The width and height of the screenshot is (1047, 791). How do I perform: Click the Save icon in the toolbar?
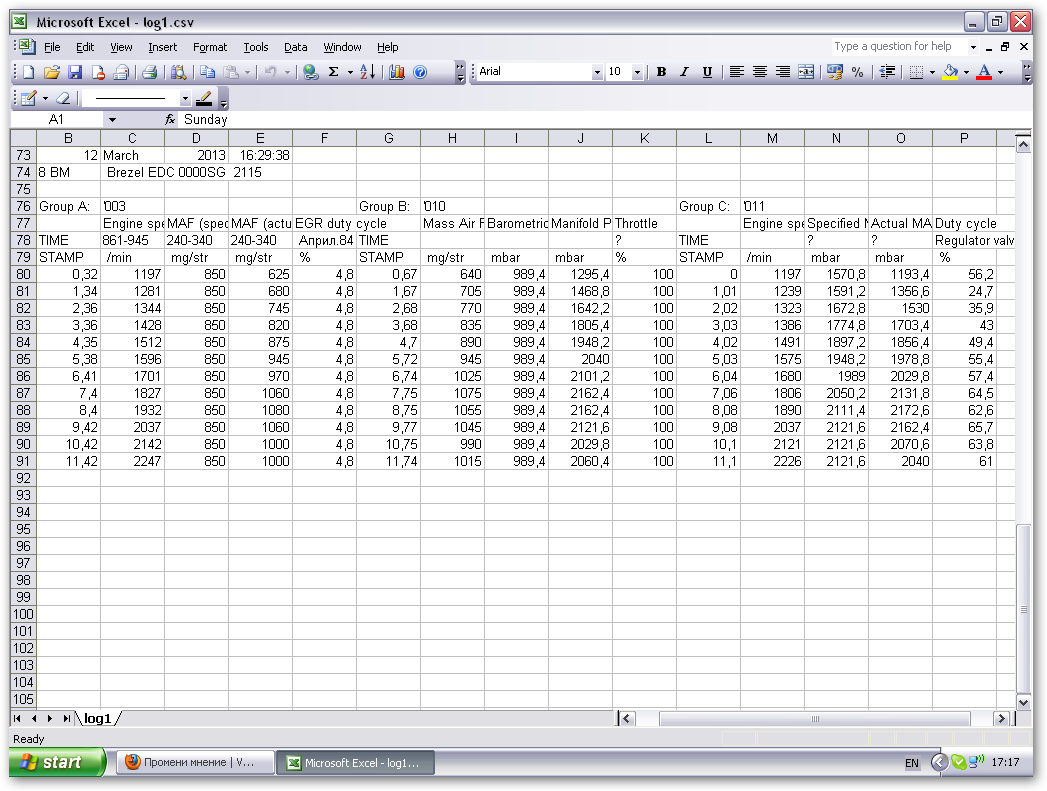click(75, 72)
